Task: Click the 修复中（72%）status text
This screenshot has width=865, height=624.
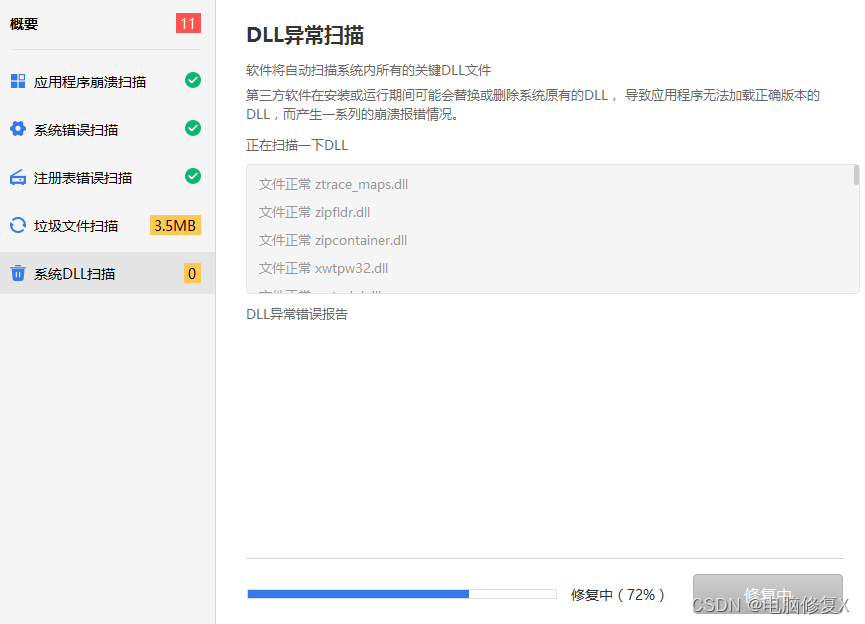Action: [x=617, y=595]
